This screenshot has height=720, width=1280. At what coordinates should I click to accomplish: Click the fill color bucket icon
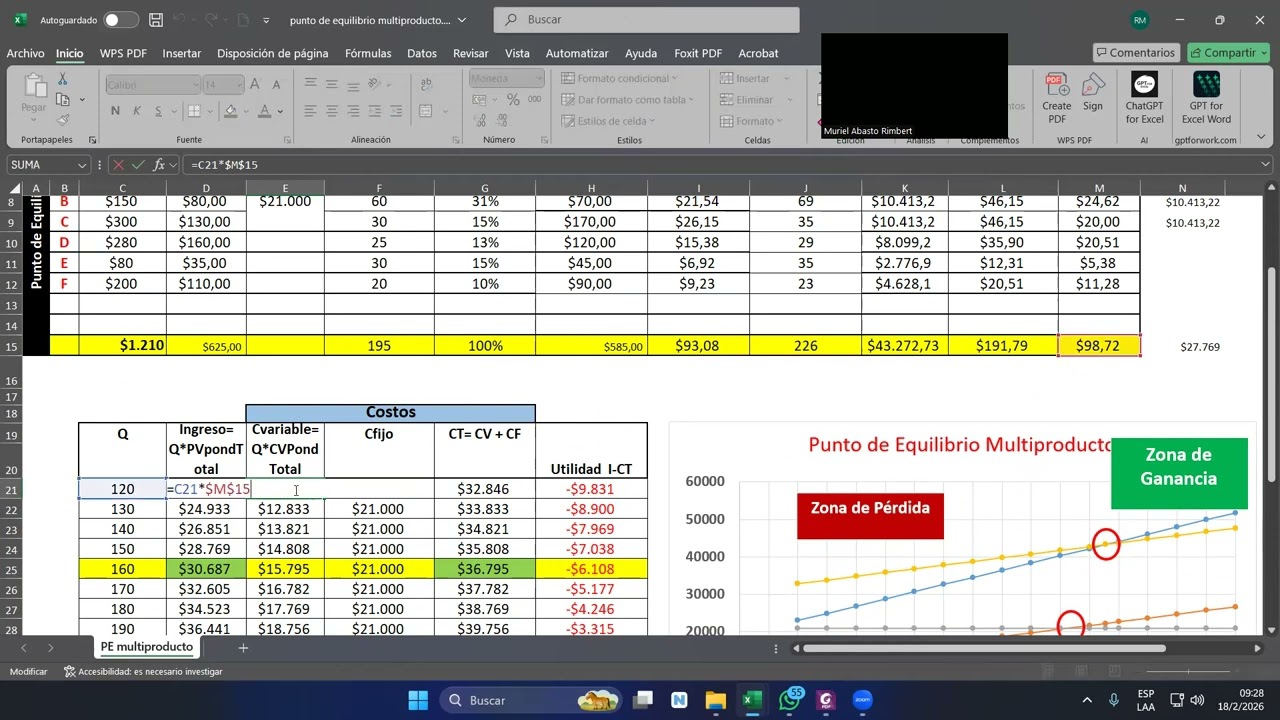tap(231, 111)
